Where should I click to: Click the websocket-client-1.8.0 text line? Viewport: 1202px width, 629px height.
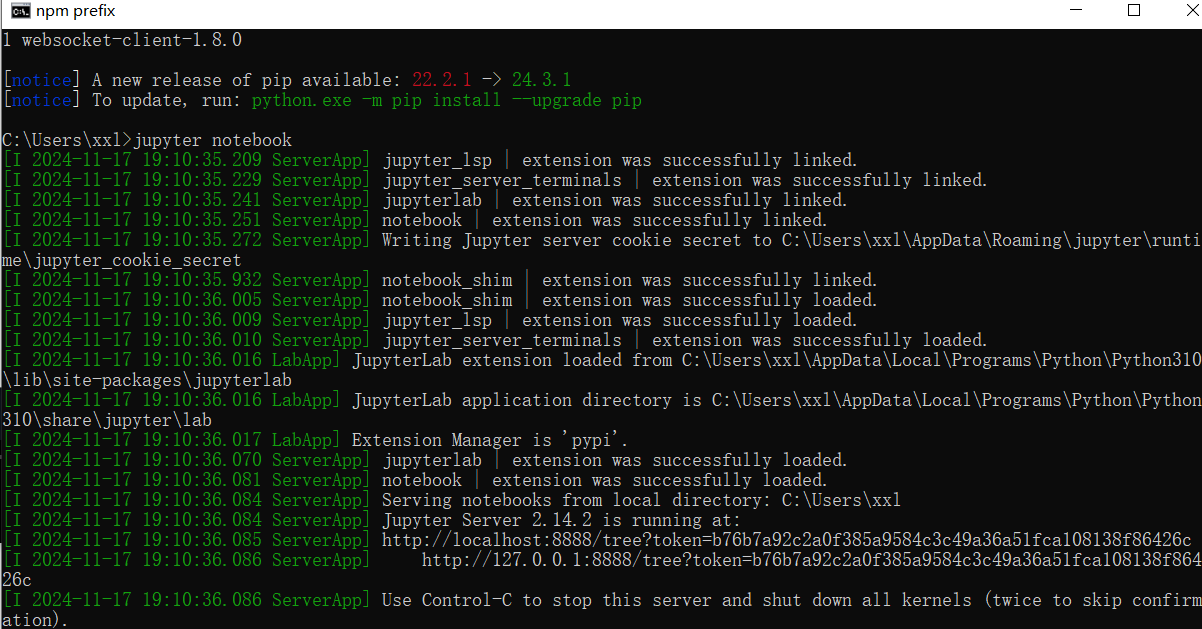tap(122, 40)
